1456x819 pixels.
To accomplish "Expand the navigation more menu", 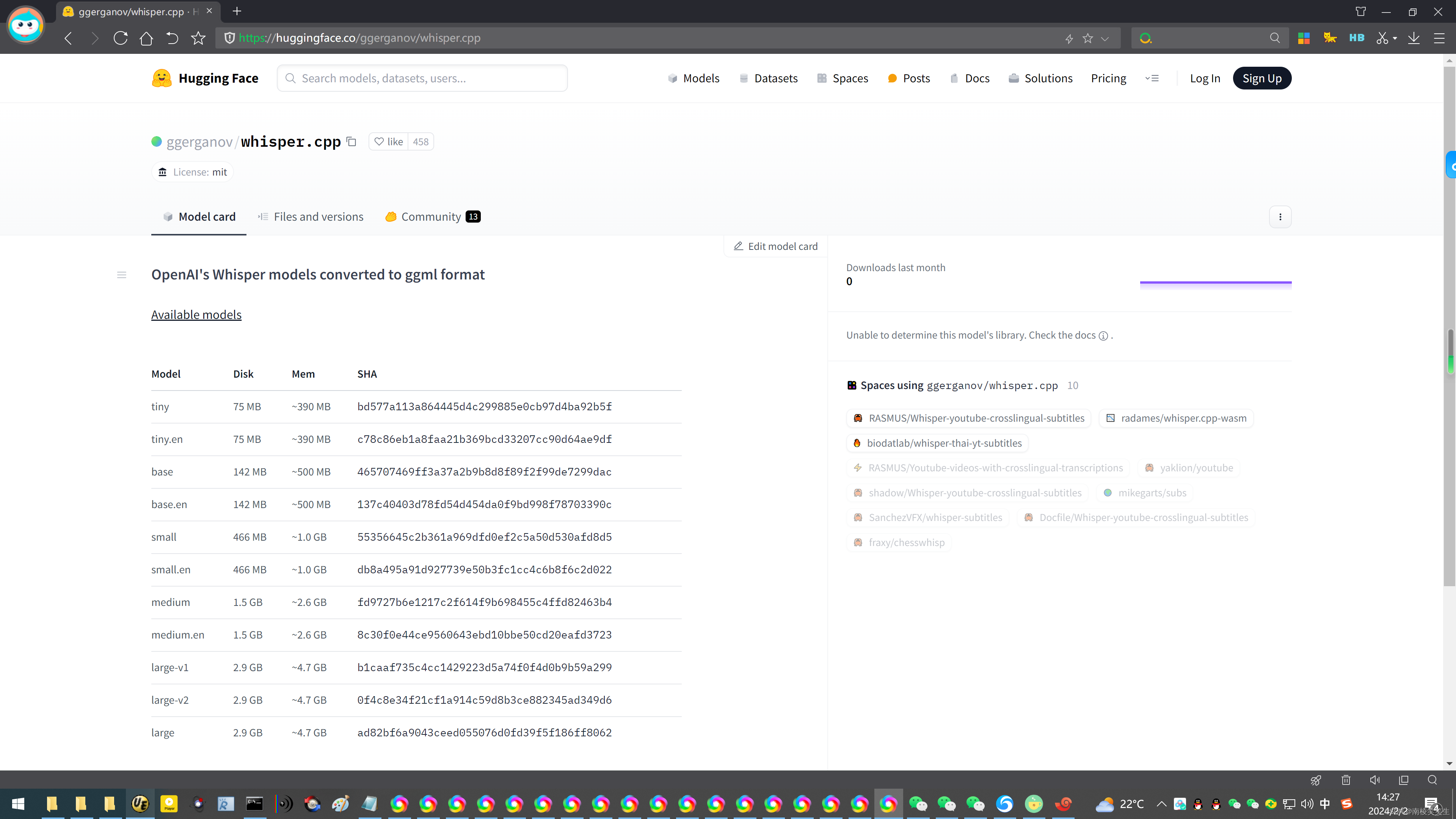I will (x=1152, y=78).
